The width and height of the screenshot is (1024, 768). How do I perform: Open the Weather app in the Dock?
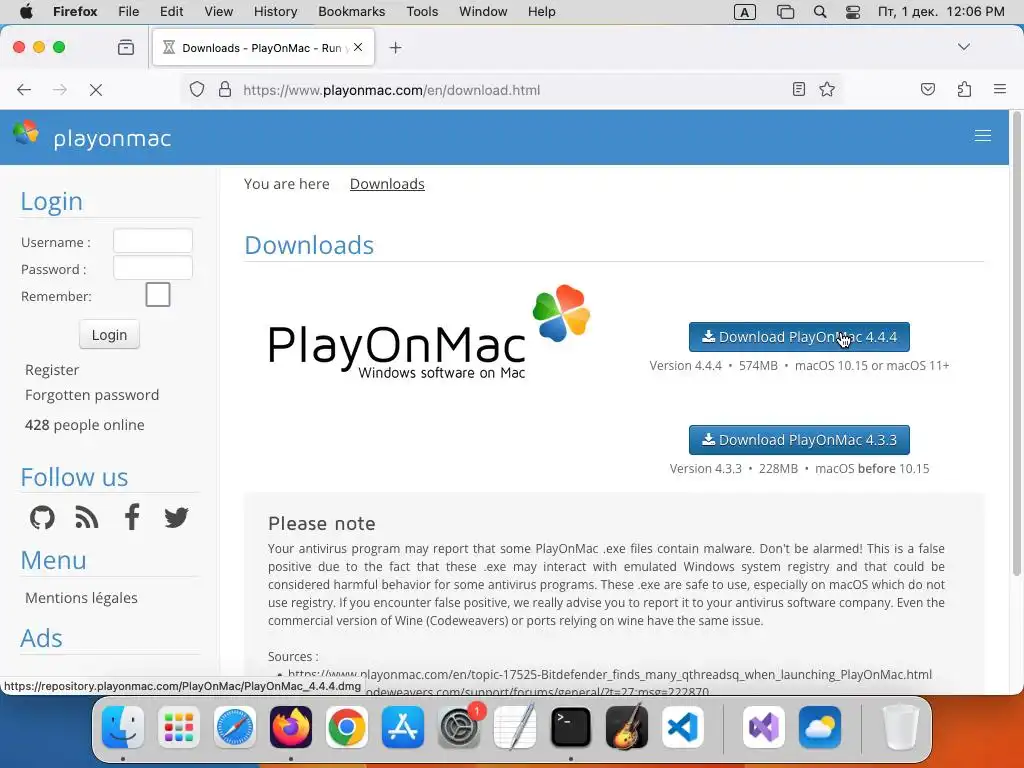pyautogui.click(x=820, y=727)
